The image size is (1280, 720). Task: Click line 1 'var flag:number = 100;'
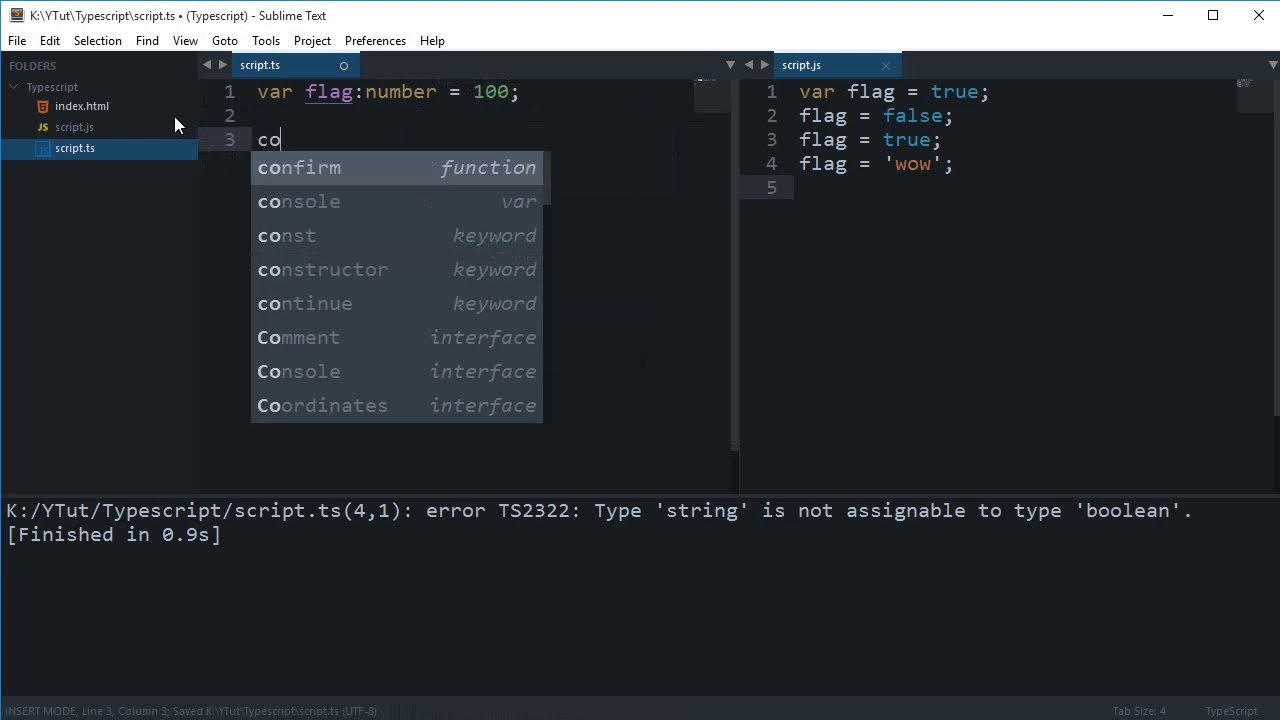coord(388,92)
